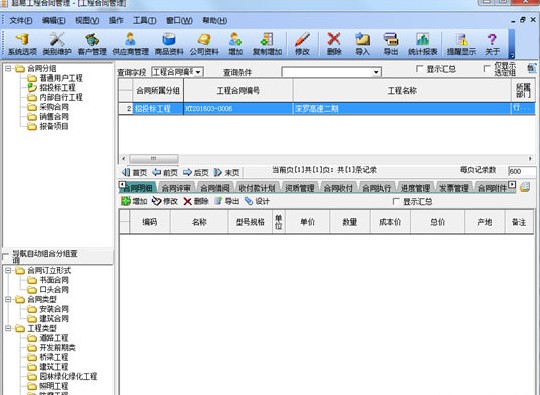Click 删除 in the contract detail toolbar
Viewport: 540px width, 395px height.
tap(196, 201)
